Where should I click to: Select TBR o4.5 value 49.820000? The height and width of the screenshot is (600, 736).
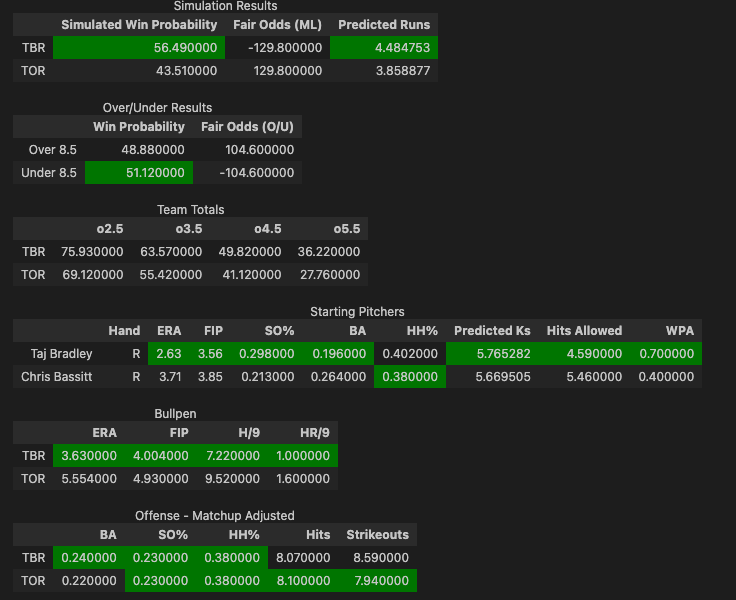coord(250,252)
